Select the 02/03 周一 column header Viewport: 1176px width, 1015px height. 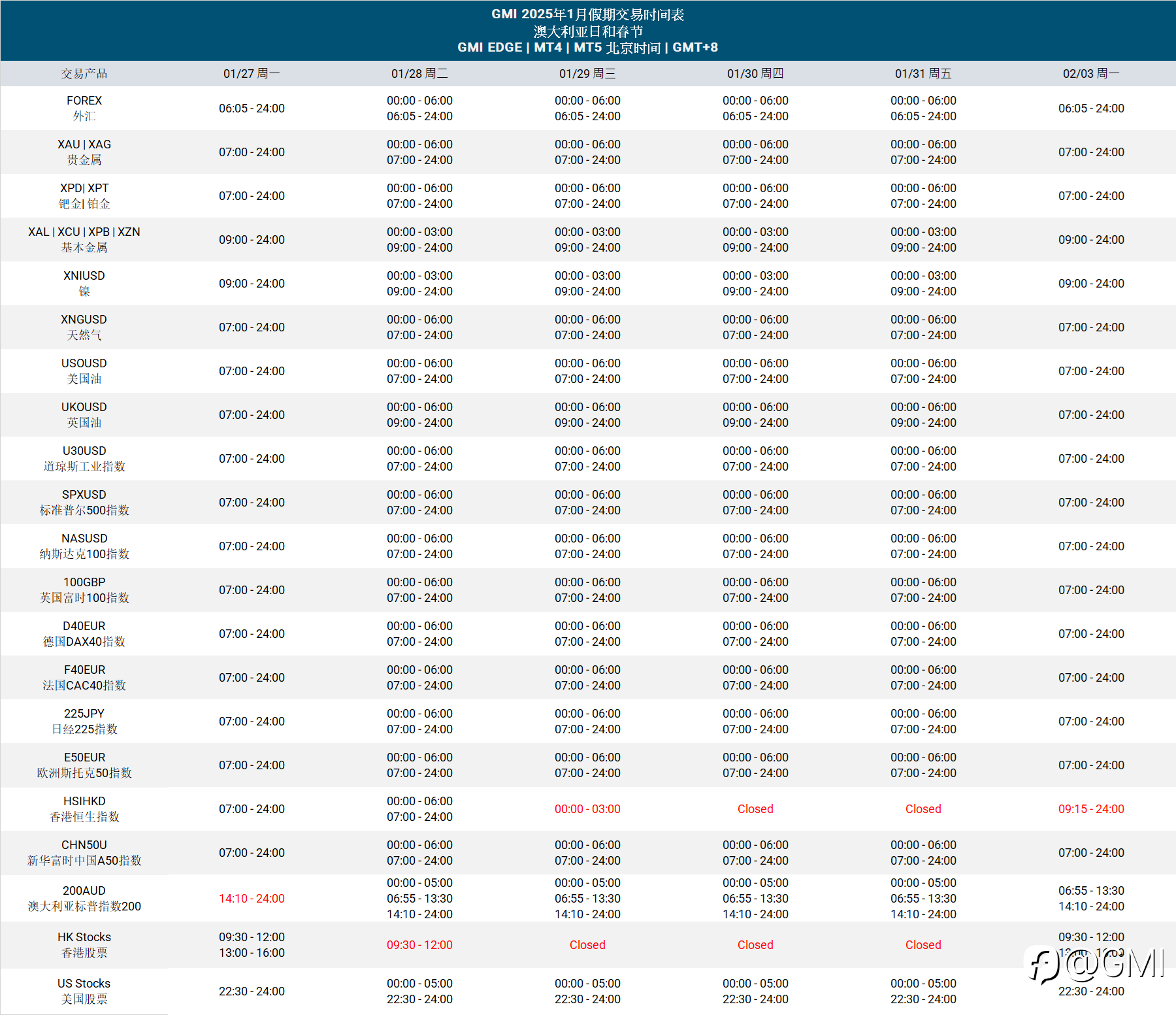tap(1091, 73)
